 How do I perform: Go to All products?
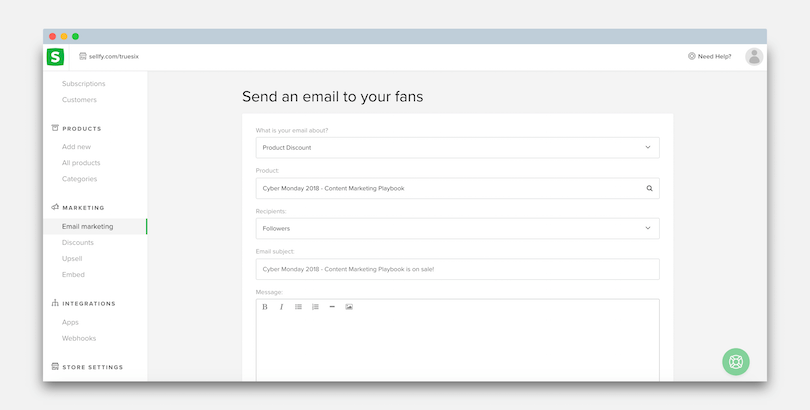pyautogui.click(x=81, y=163)
